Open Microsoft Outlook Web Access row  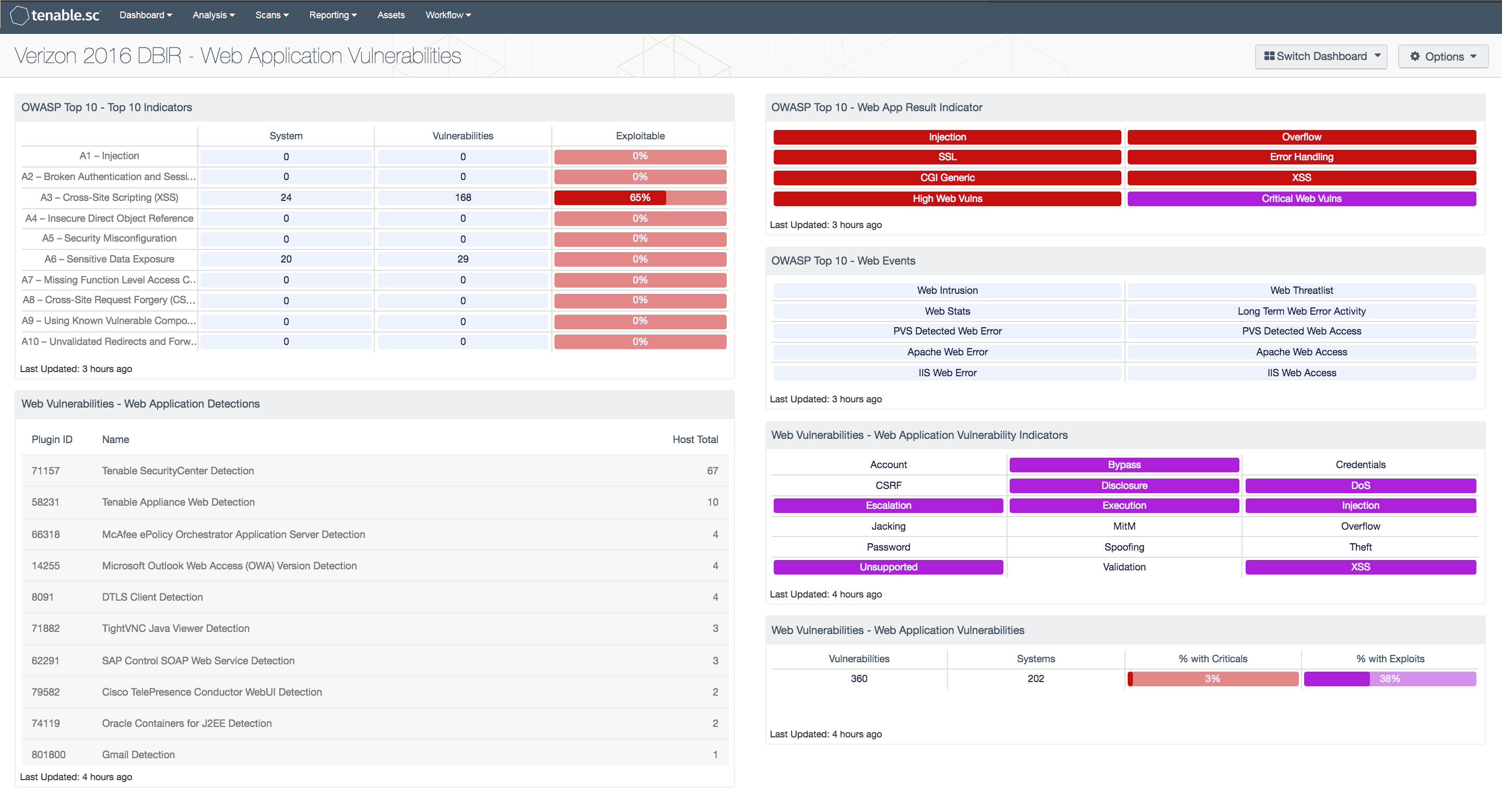pyautogui.click(x=375, y=566)
